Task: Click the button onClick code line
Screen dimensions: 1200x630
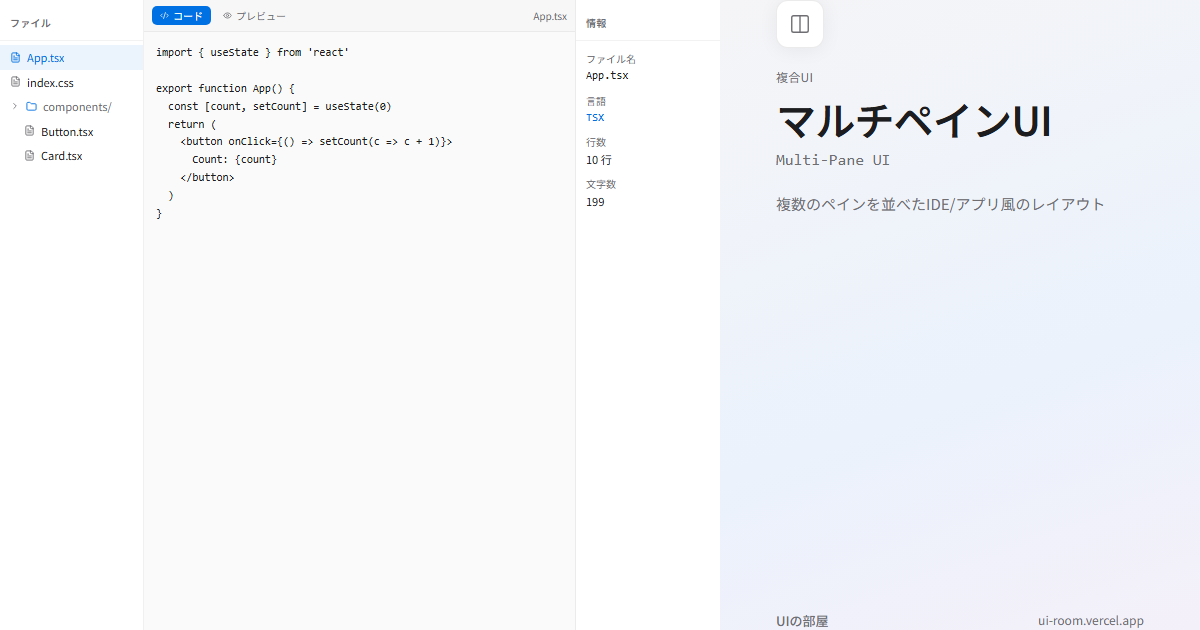Action: [316, 142]
